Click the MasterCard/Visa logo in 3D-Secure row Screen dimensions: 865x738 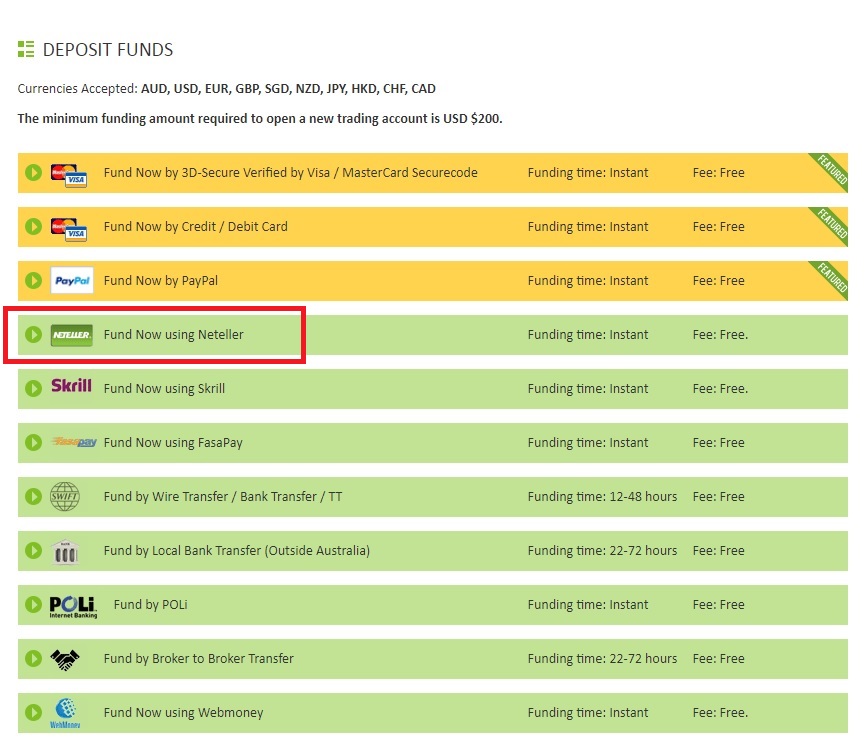coord(69,175)
